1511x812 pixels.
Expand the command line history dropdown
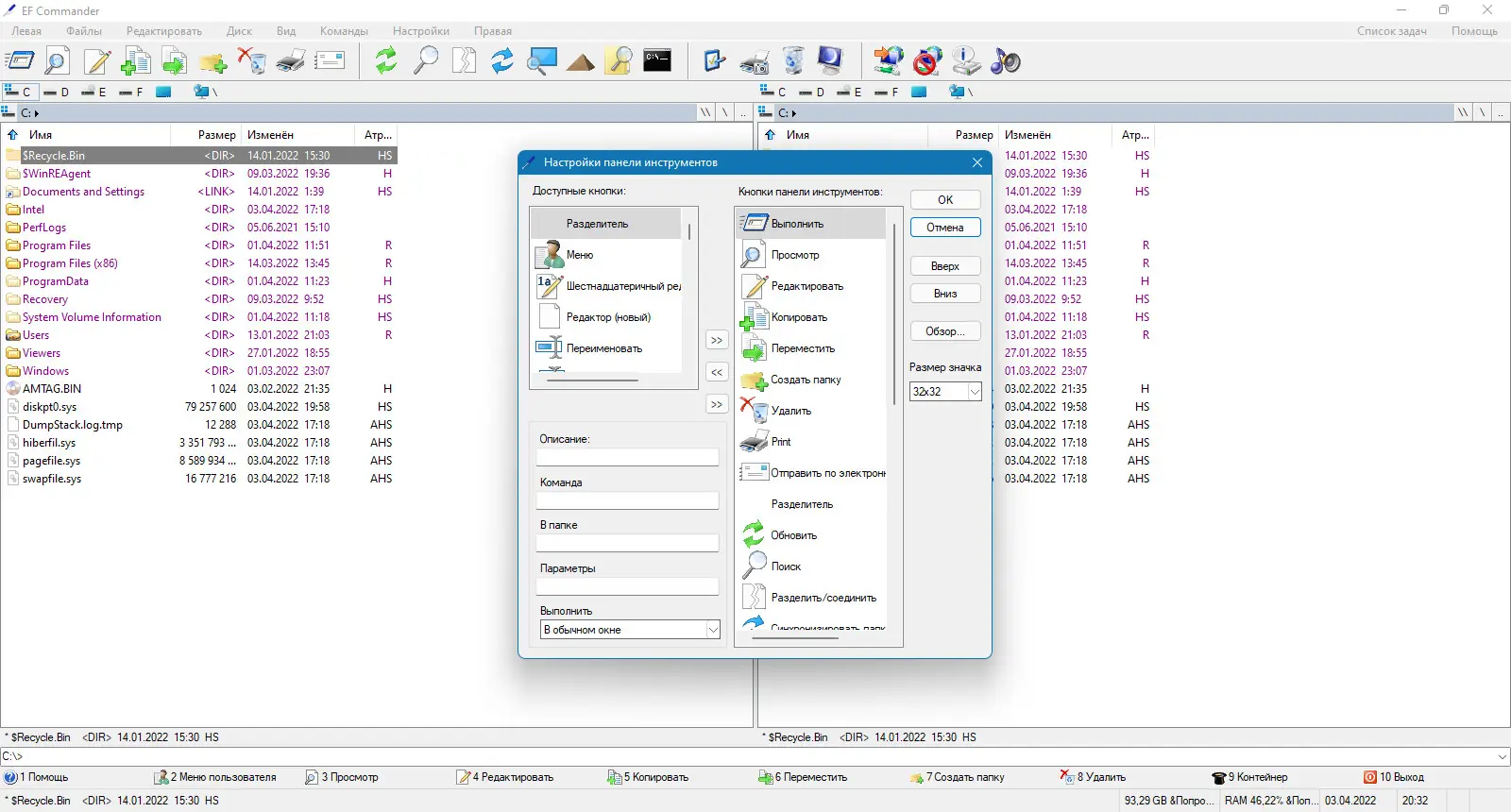coord(1502,756)
